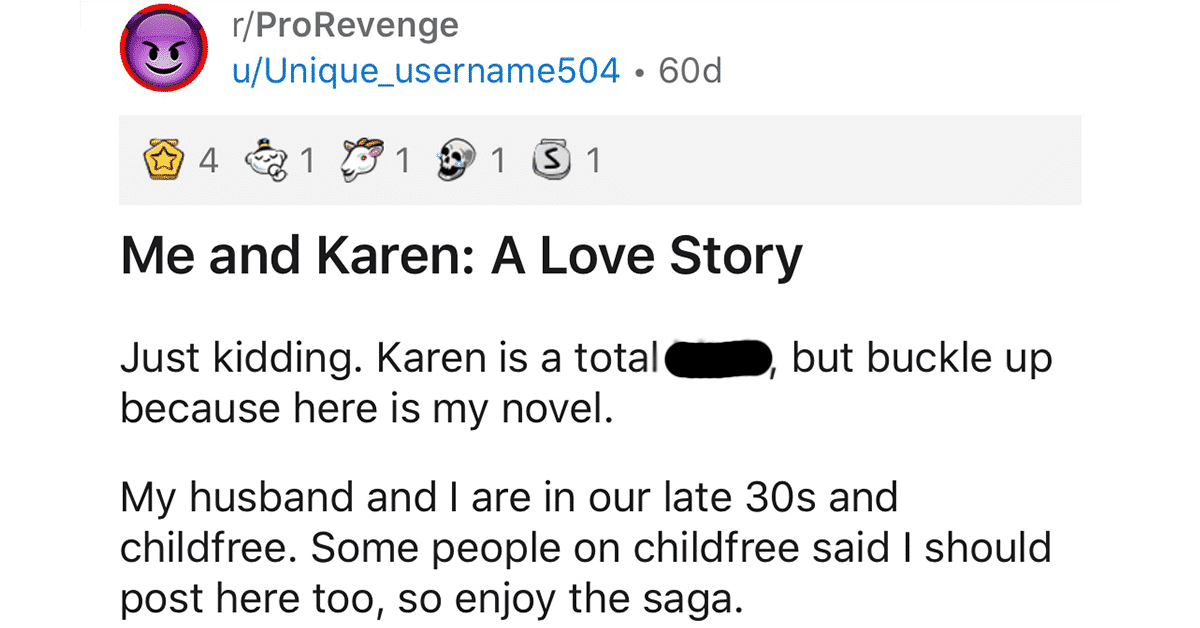Click the paragraph starting Just kidding
The height and width of the screenshot is (628, 1200).
tap(586, 384)
